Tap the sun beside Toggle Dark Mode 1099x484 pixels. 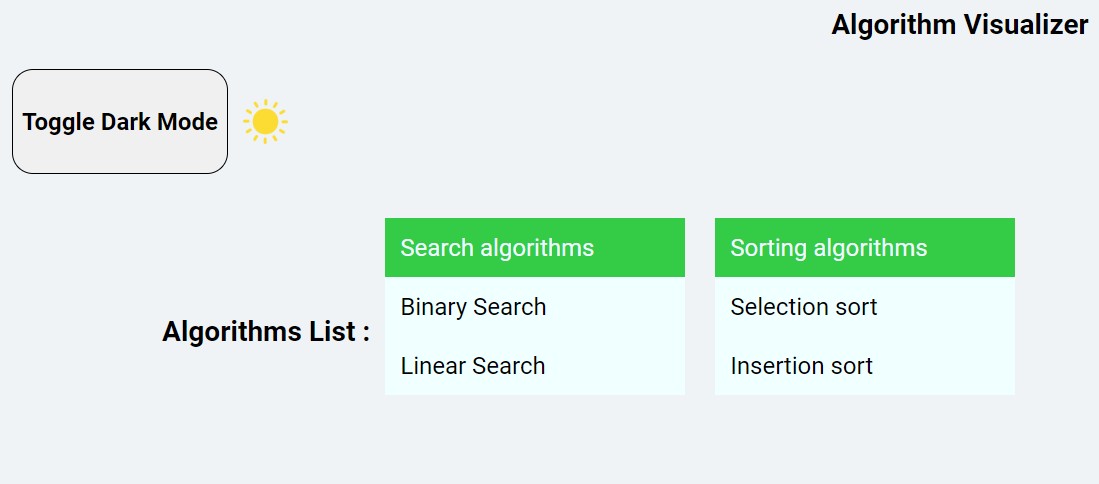[265, 121]
